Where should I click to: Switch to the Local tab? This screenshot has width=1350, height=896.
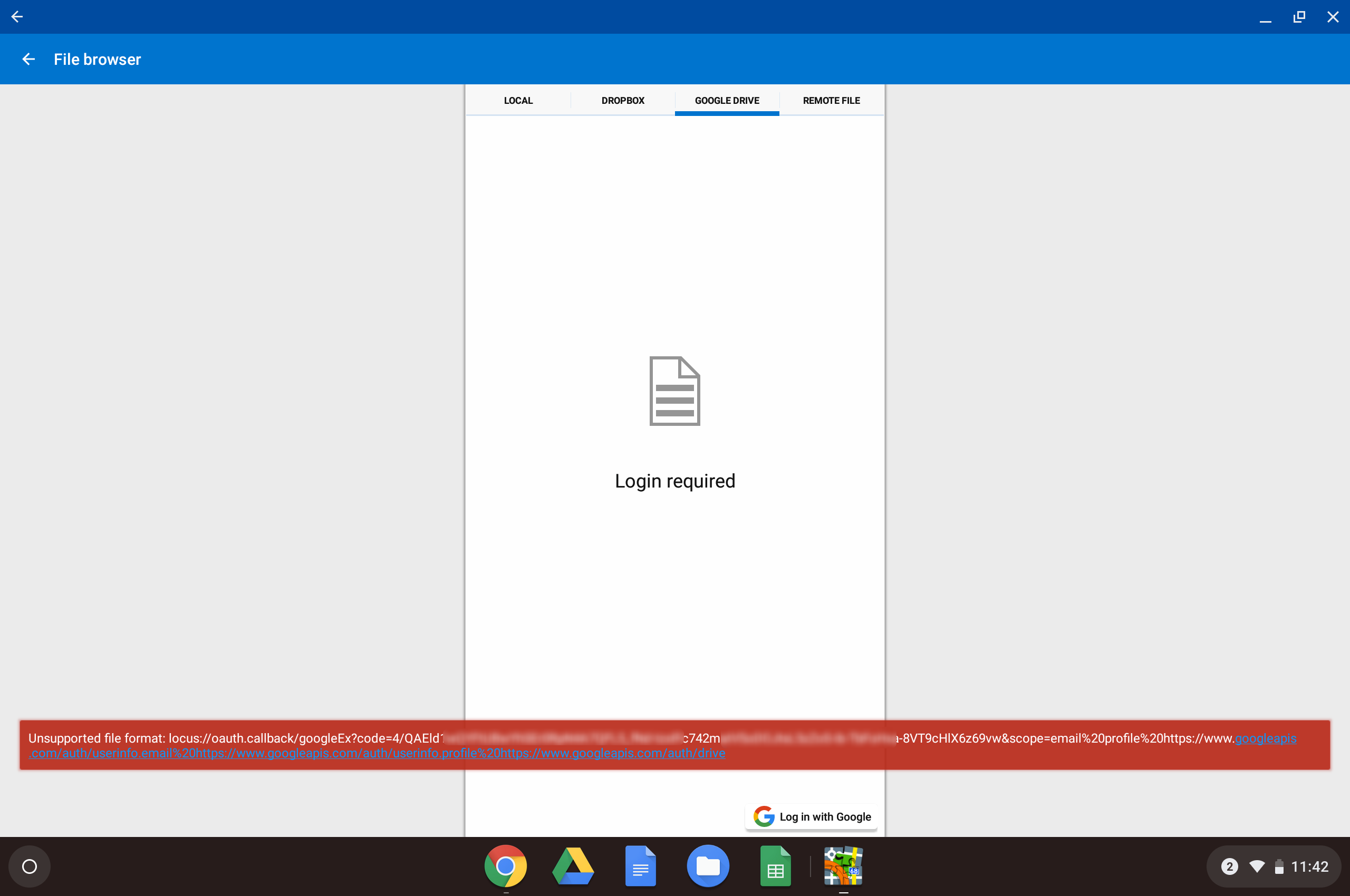coord(518,101)
